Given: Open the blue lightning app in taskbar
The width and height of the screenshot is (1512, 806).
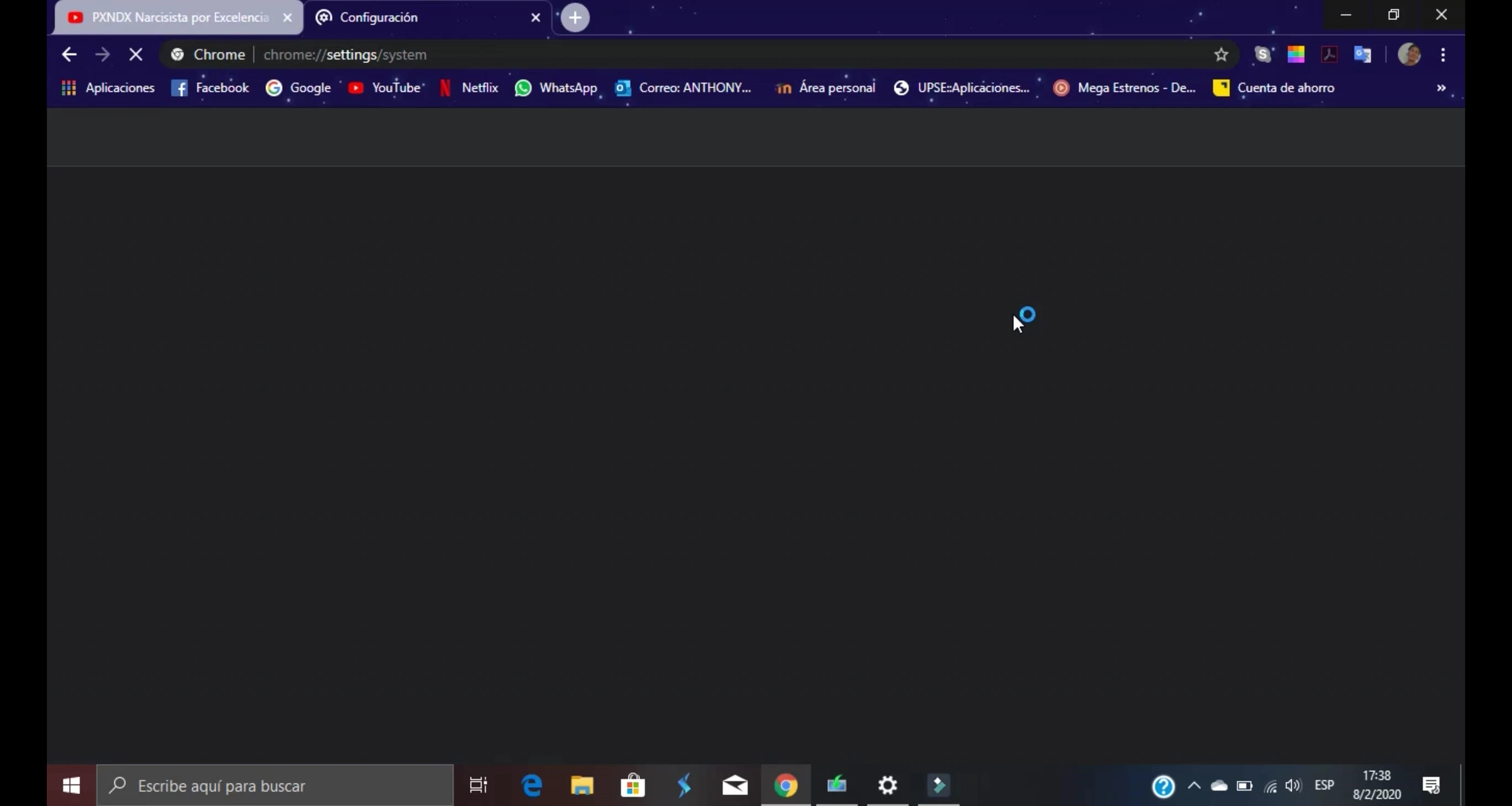Looking at the screenshot, I should 684,786.
